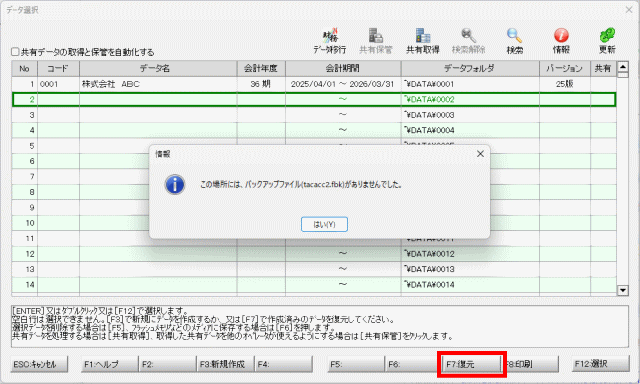The width and height of the screenshot is (640, 384).
Task: Click the F5: function button
Action: pos(356,364)
